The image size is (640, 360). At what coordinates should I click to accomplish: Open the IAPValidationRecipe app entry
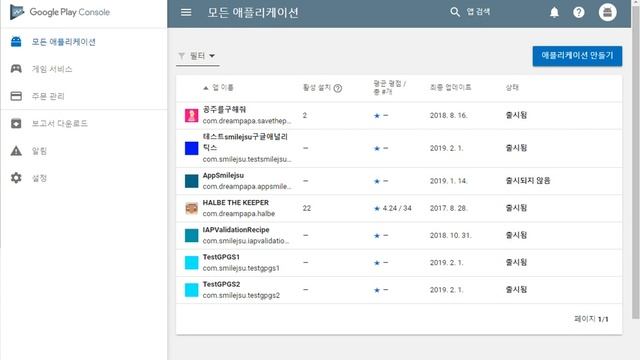pyautogui.click(x=399, y=236)
